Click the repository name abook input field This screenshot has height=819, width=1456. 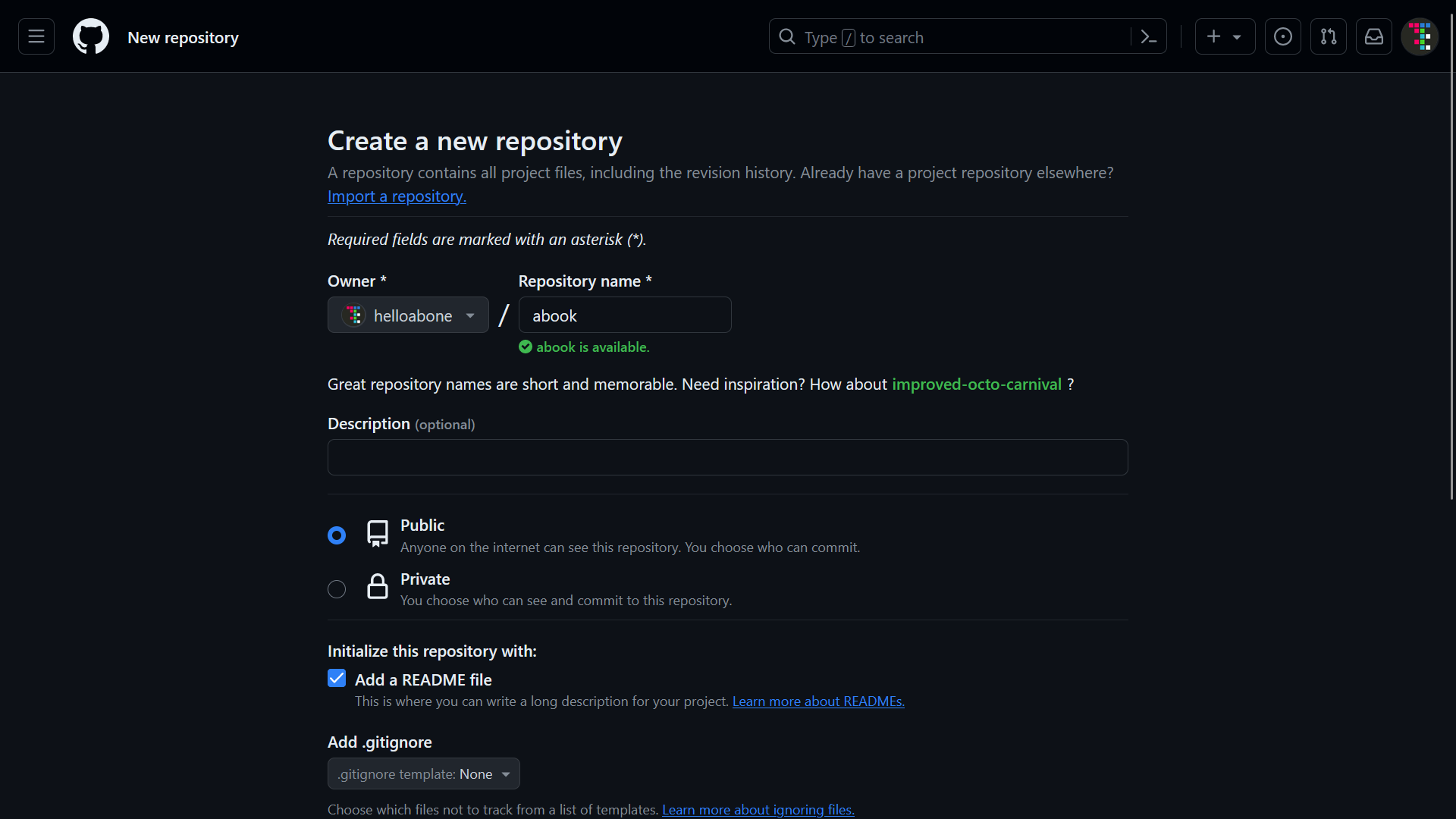[623, 315]
